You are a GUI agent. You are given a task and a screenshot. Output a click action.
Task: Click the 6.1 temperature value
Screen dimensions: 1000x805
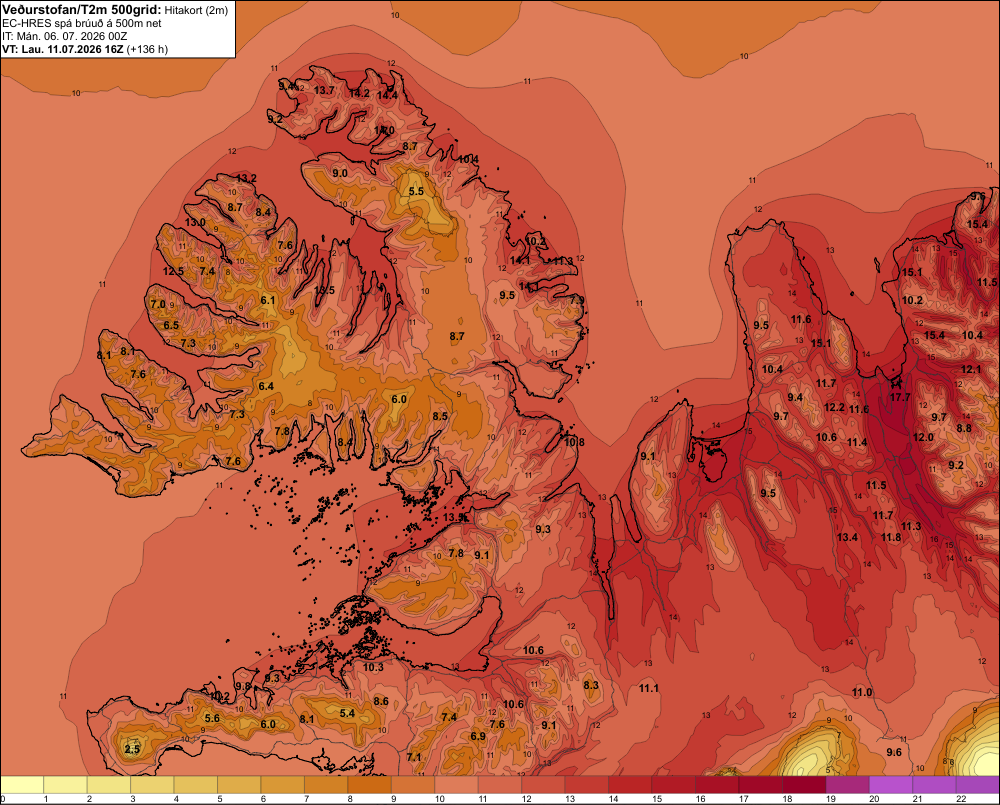(268, 300)
